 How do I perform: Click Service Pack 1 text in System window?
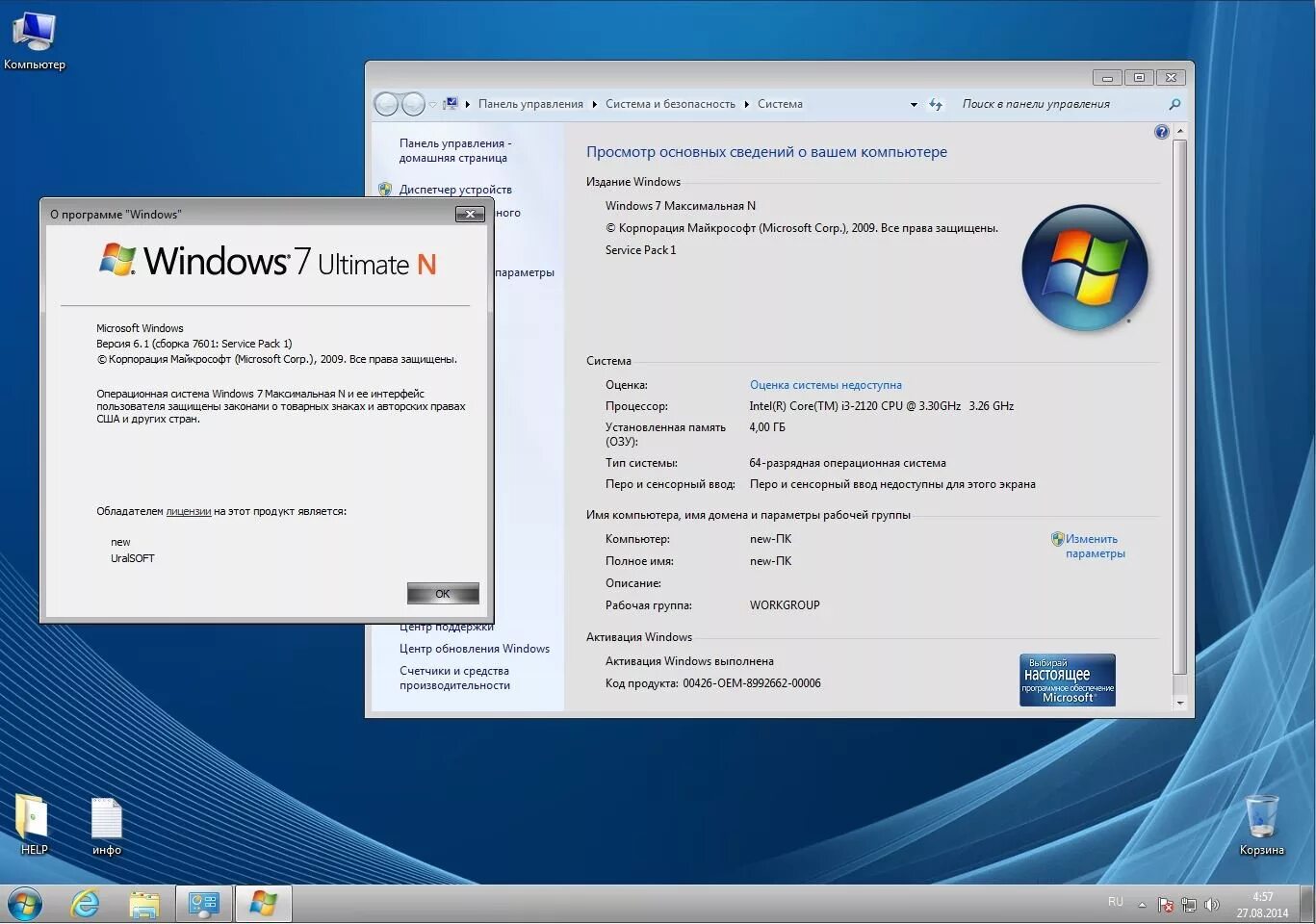(x=640, y=250)
